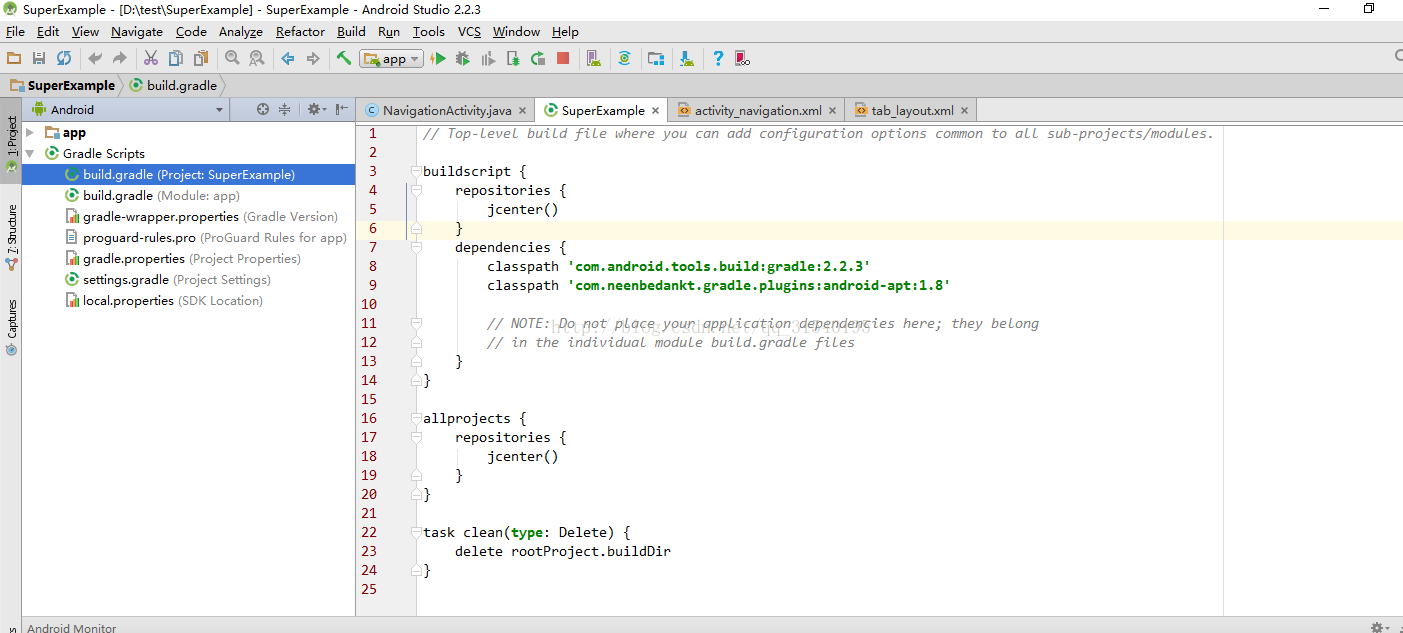
Task: Click the Debug app bug icon
Action: tap(463, 59)
